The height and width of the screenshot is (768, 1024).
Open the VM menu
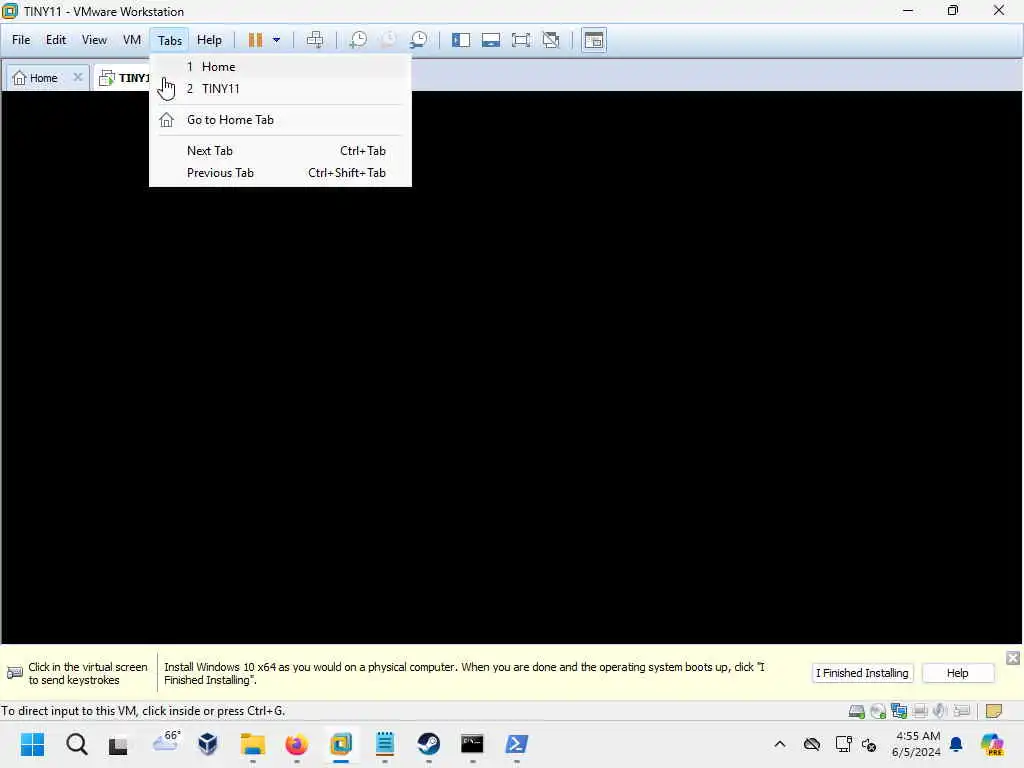coord(132,40)
